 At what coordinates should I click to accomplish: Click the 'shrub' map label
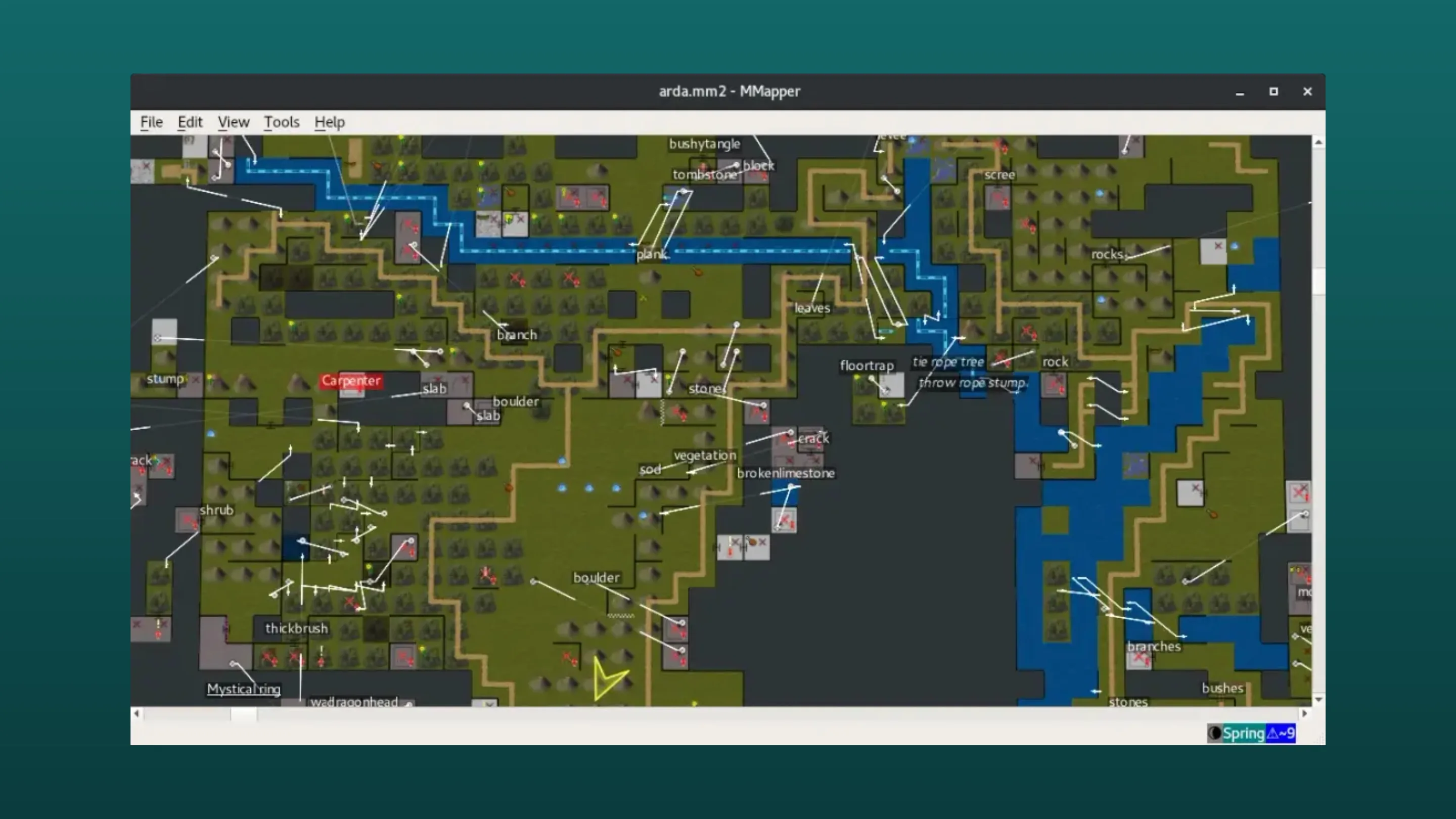click(216, 510)
